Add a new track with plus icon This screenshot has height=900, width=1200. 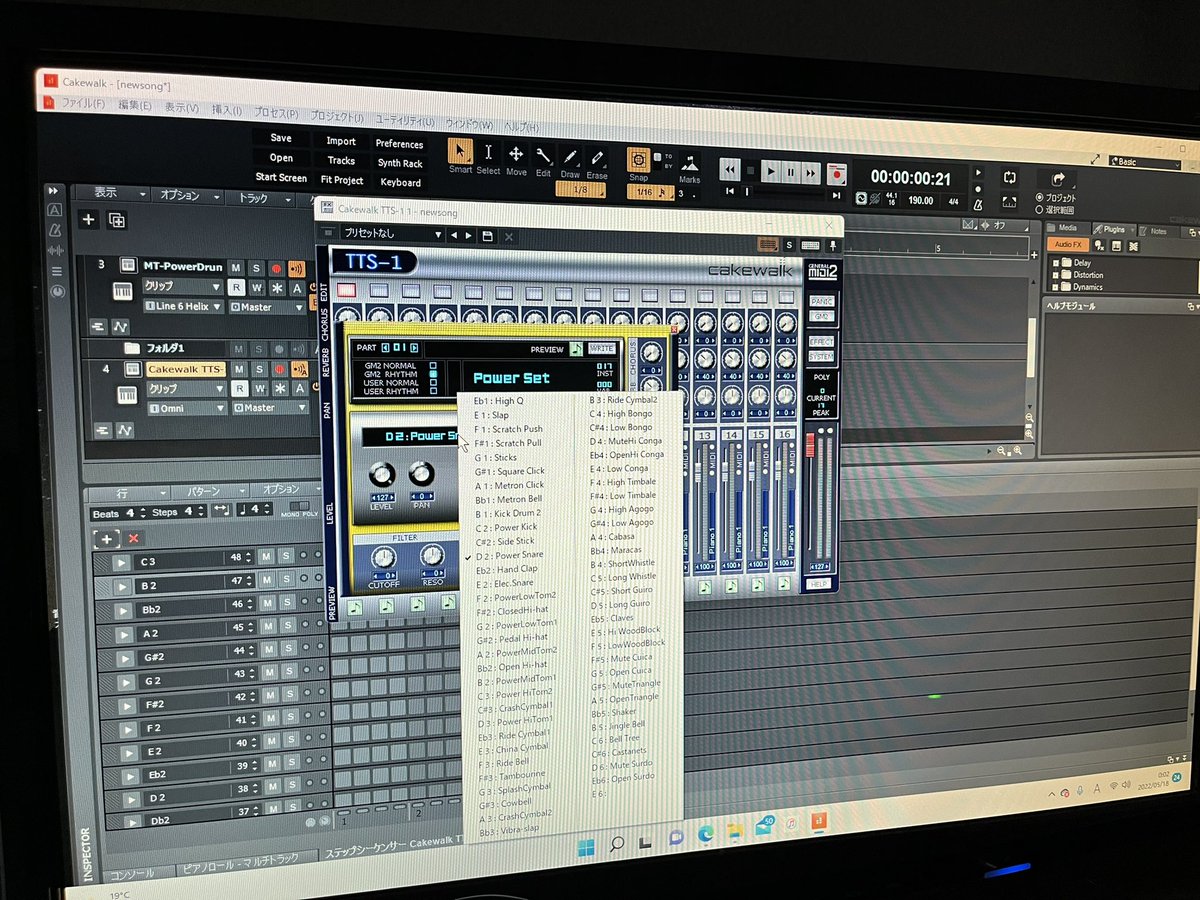pos(89,219)
